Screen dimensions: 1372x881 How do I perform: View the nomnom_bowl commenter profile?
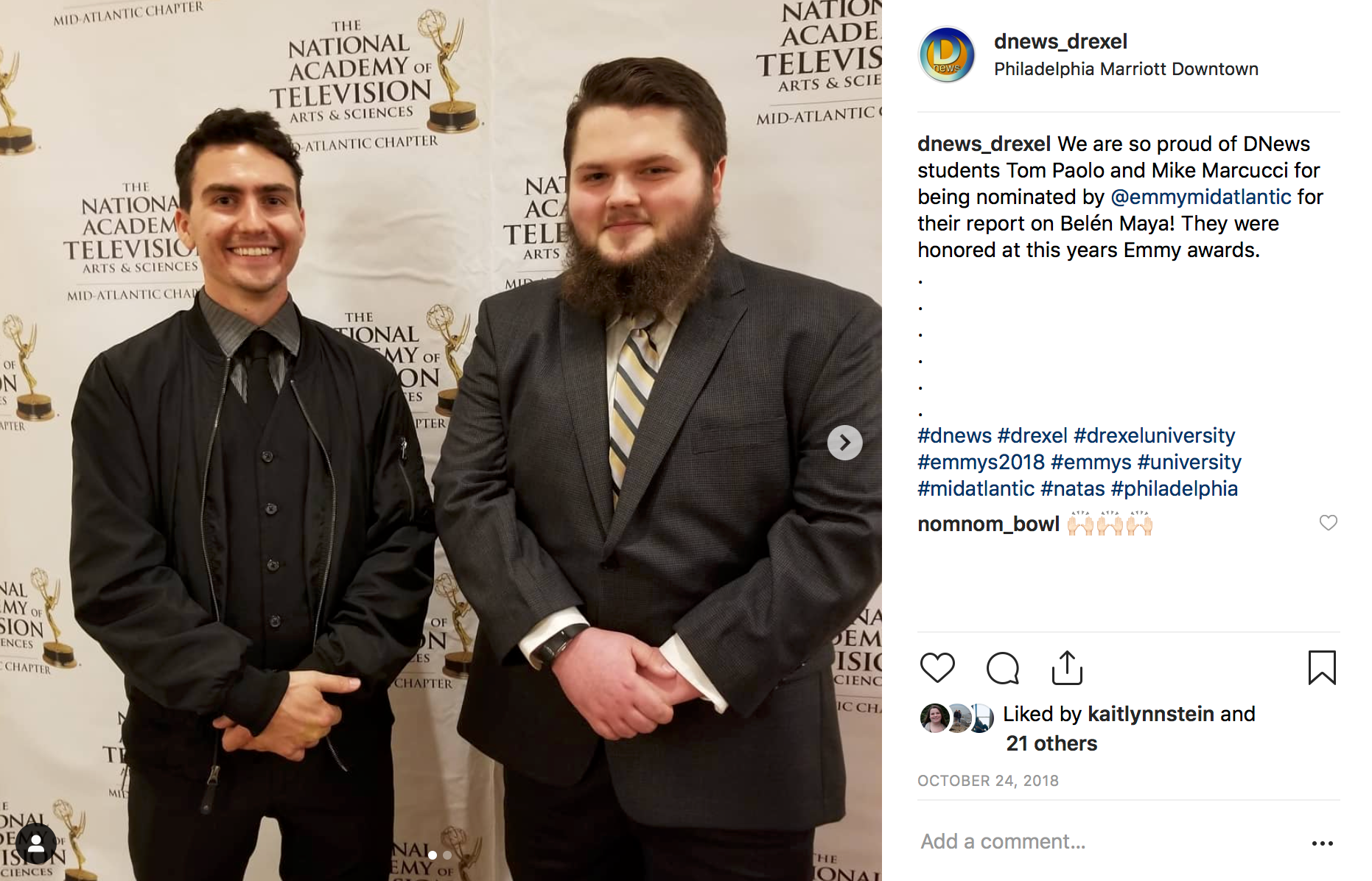tap(988, 524)
